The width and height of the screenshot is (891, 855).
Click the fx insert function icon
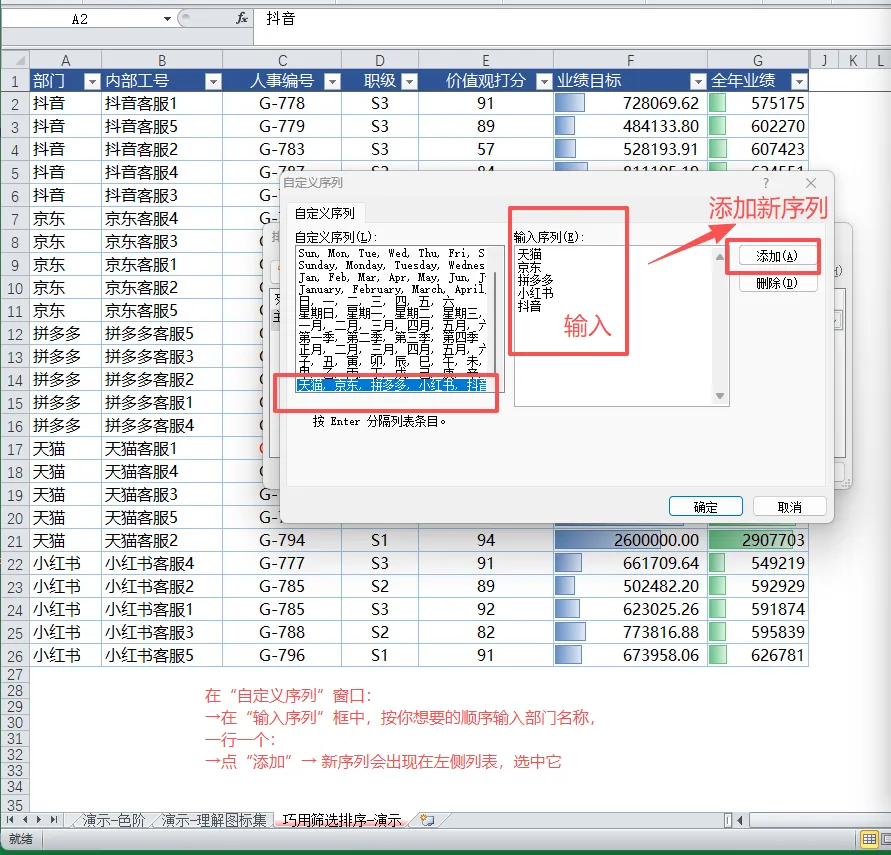point(242,19)
